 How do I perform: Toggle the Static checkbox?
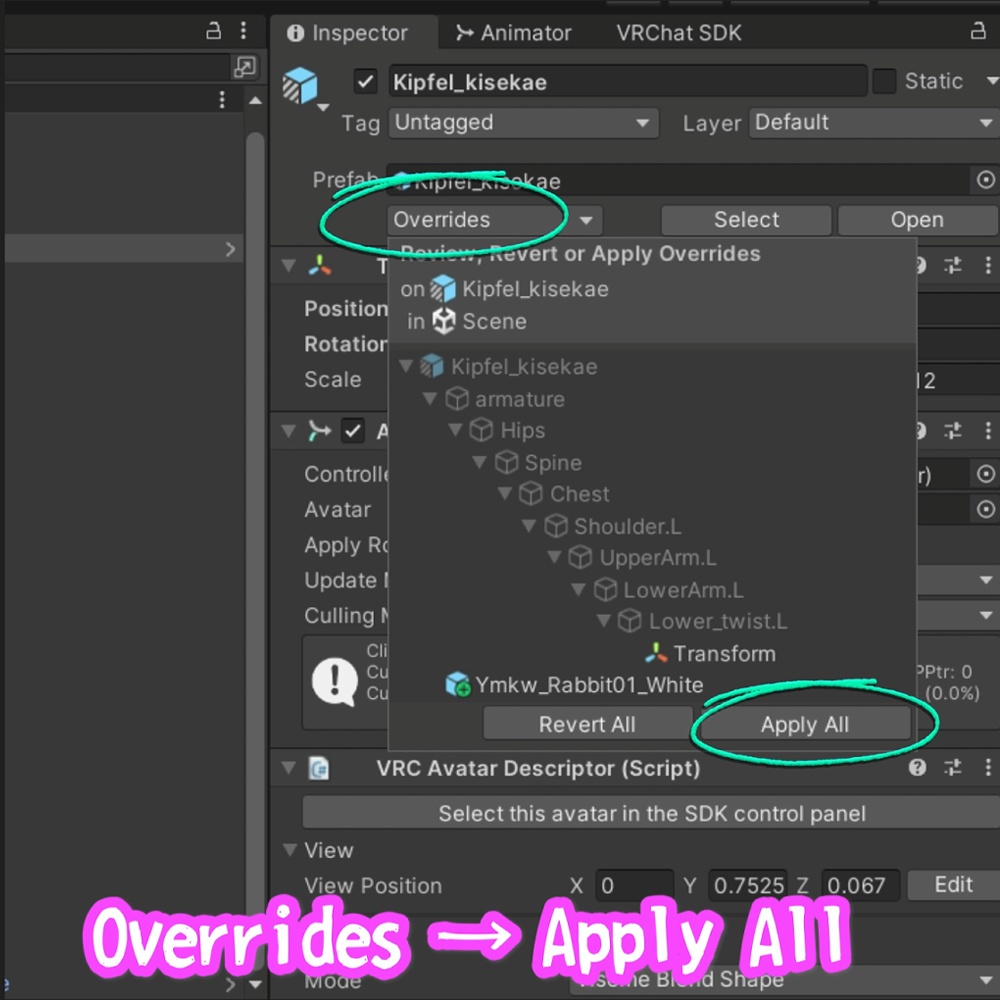[x=884, y=82]
